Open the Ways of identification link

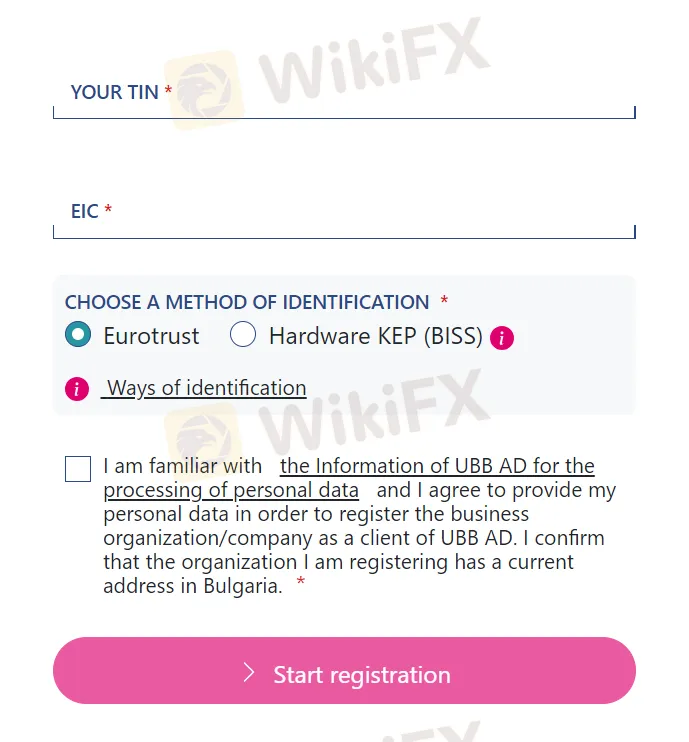click(206, 388)
